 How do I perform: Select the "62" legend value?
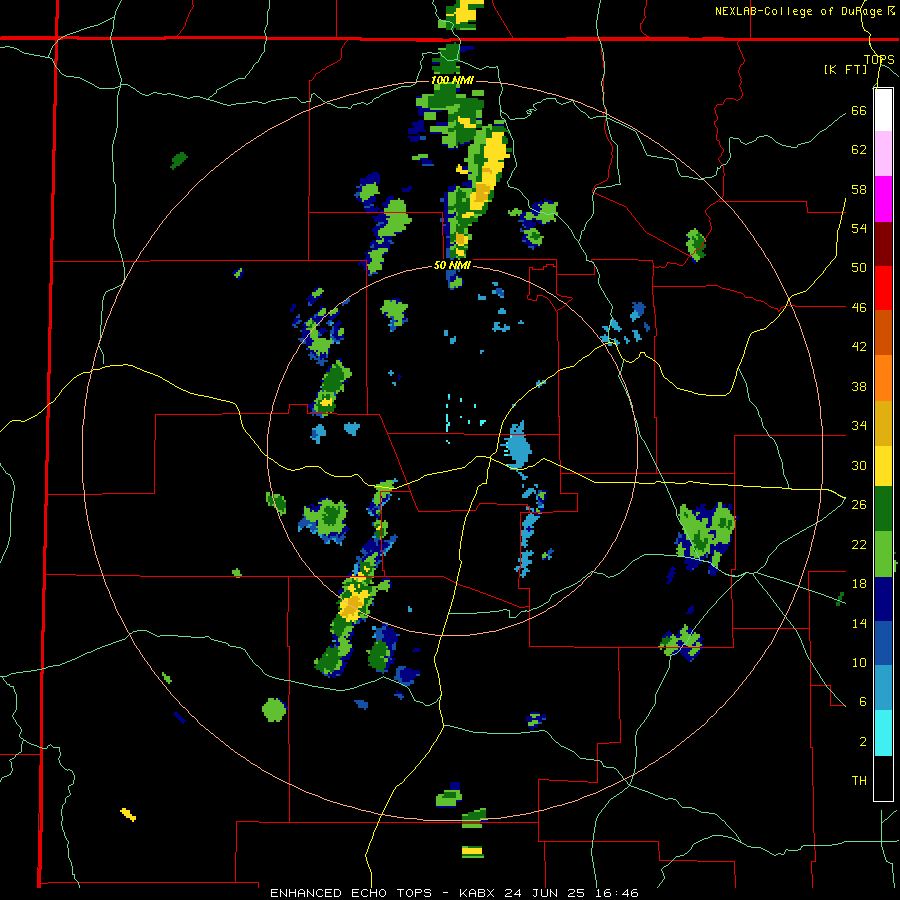click(859, 150)
